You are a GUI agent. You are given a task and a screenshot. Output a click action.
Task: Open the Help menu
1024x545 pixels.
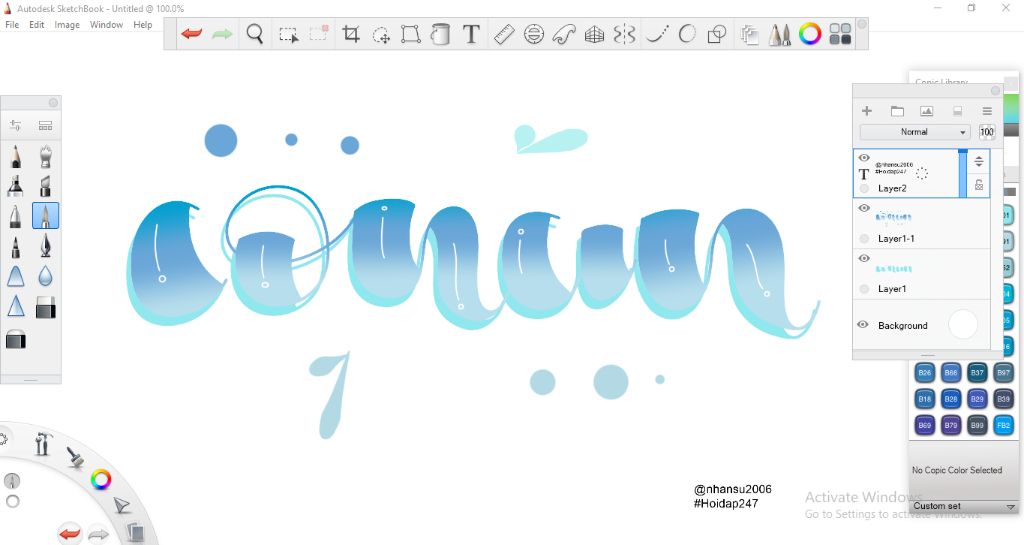[x=142, y=25]
